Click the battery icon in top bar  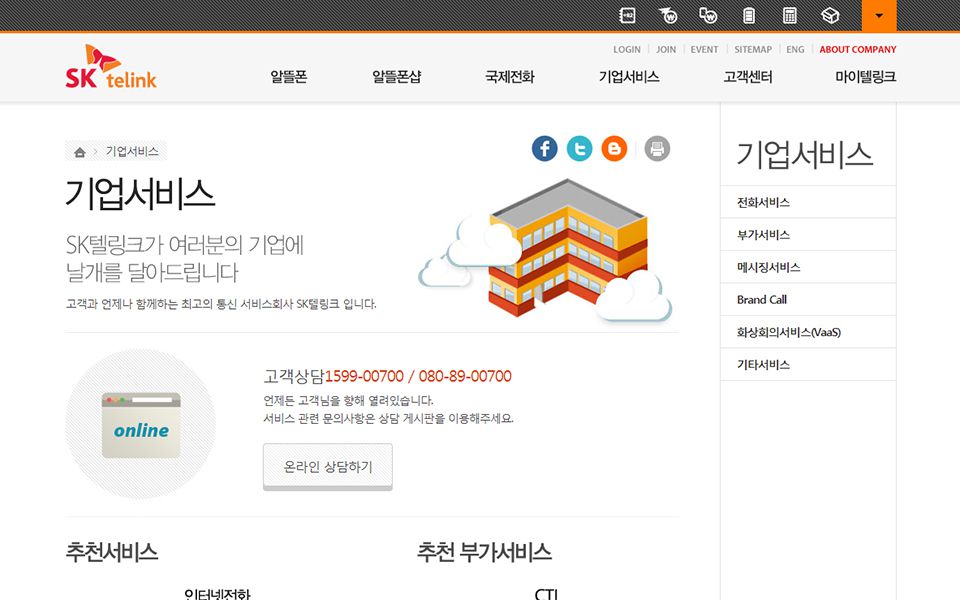tap(749, 15)
